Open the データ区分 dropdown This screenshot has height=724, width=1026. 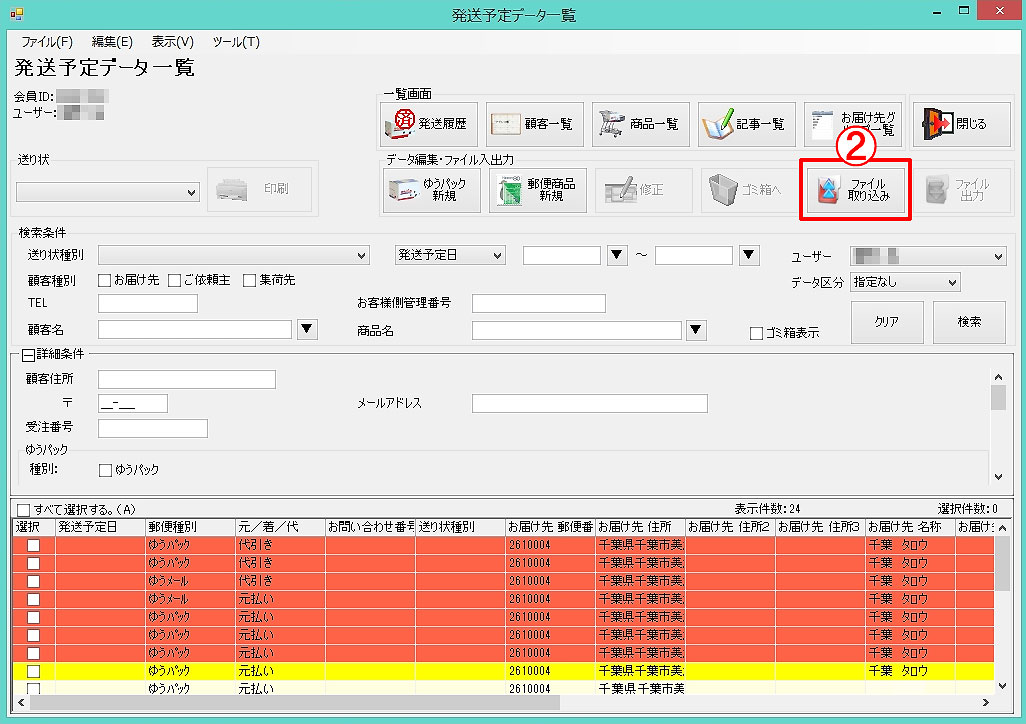click(904, 282)
